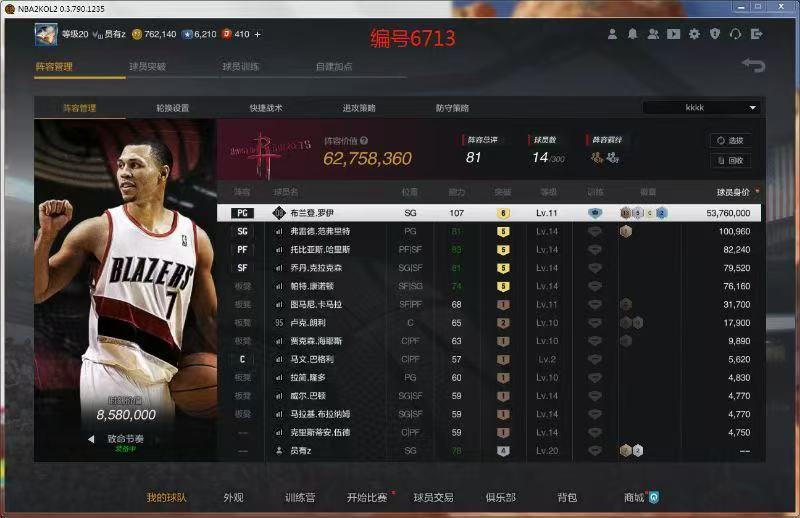This screenshot has width=800, height=518.
Task: Select the 克里斯蒂安.伍德 player row
Action: [489, 432]
